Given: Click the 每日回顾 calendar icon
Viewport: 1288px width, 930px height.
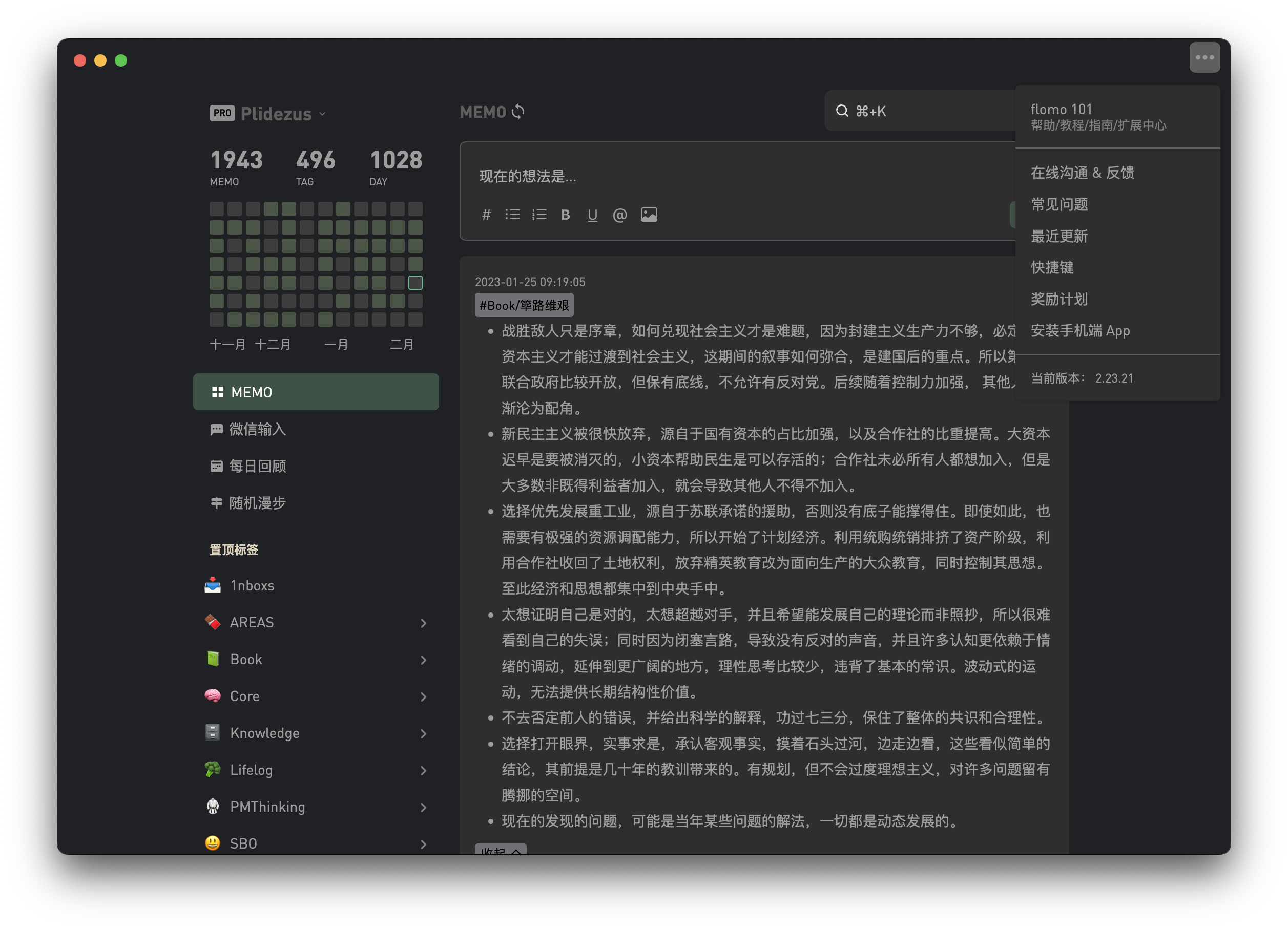Looking at the screenshot, I should pyautogui.click(x=216, y=466).
